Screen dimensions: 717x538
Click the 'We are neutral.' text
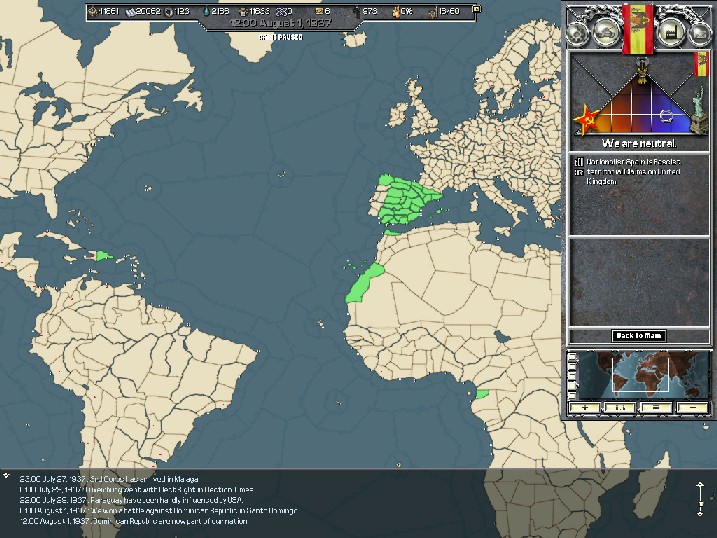(x=639, y=144)
